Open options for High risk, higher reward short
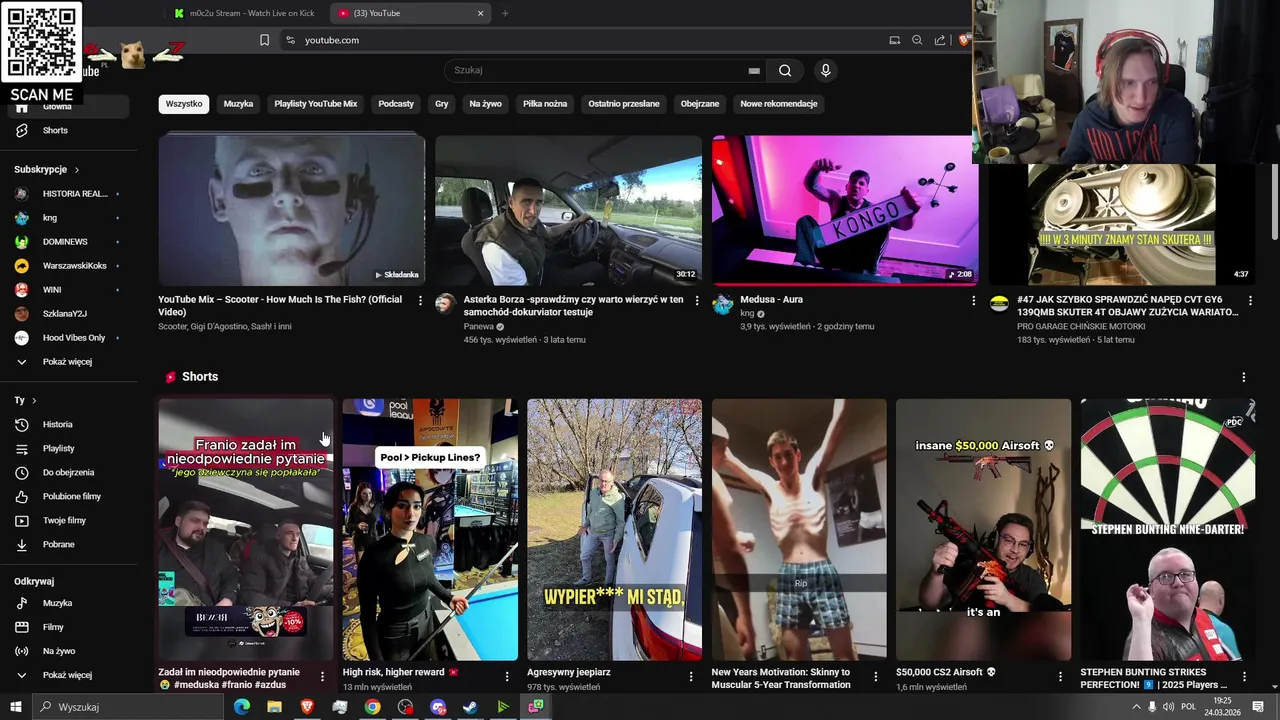The height and width of the screenshot is (720, 1280). [507, 677]
